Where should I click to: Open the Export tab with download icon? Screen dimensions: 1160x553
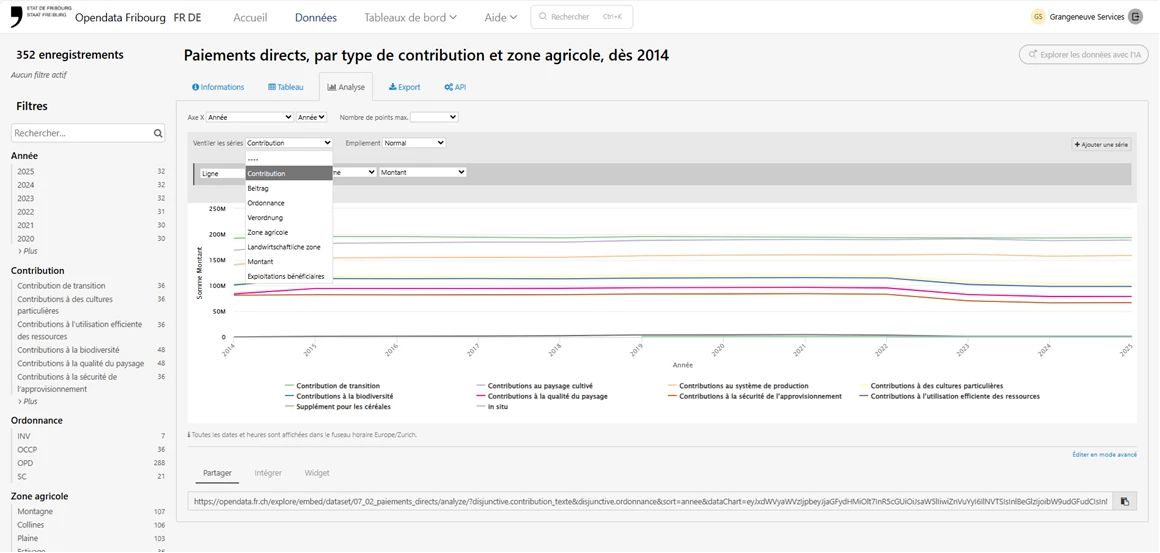pyautogui.click(x=404, y=87)
